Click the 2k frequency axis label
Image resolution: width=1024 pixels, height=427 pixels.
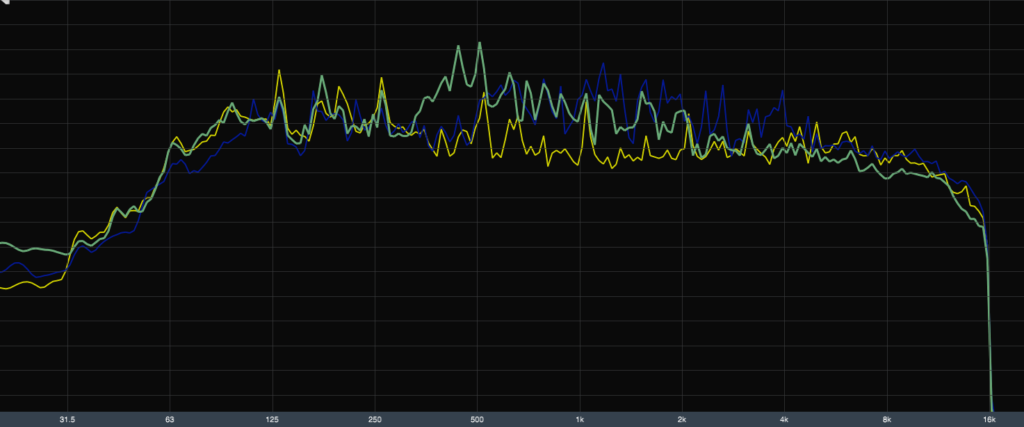click(x=683, y=419)
